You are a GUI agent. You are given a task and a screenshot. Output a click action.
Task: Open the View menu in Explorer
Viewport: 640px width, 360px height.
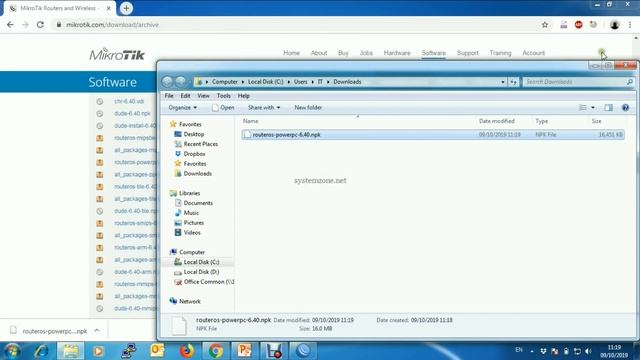tap(203, 96)
